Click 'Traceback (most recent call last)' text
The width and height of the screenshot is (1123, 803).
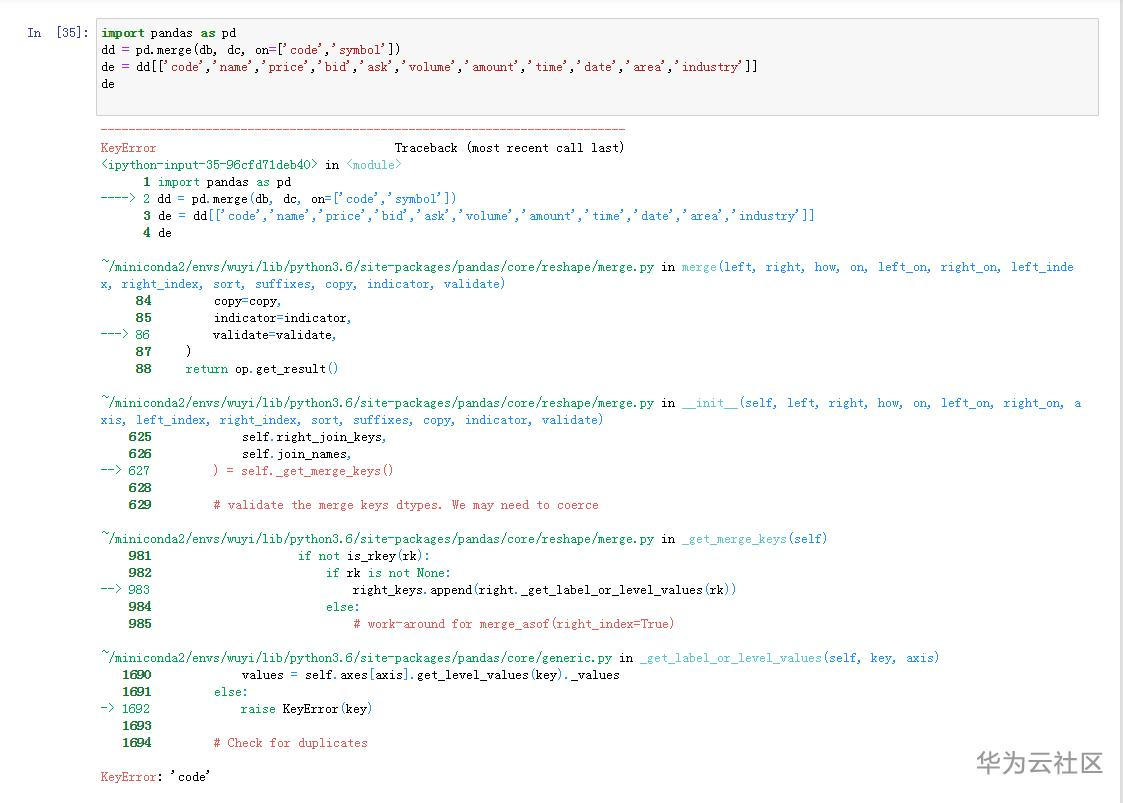click(509, 148)
